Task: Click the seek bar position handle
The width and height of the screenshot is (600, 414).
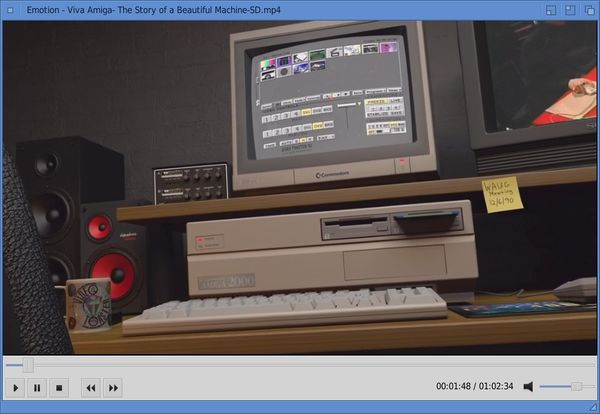Action: coord(28,365)
